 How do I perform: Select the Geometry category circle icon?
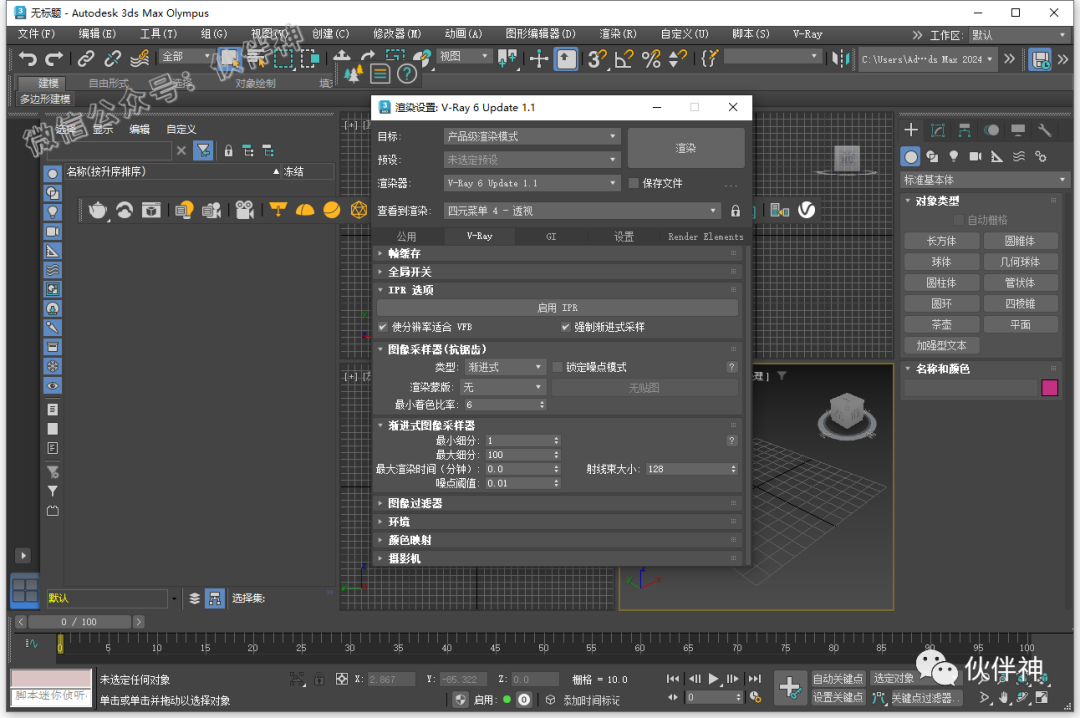(x=911, y=157)
